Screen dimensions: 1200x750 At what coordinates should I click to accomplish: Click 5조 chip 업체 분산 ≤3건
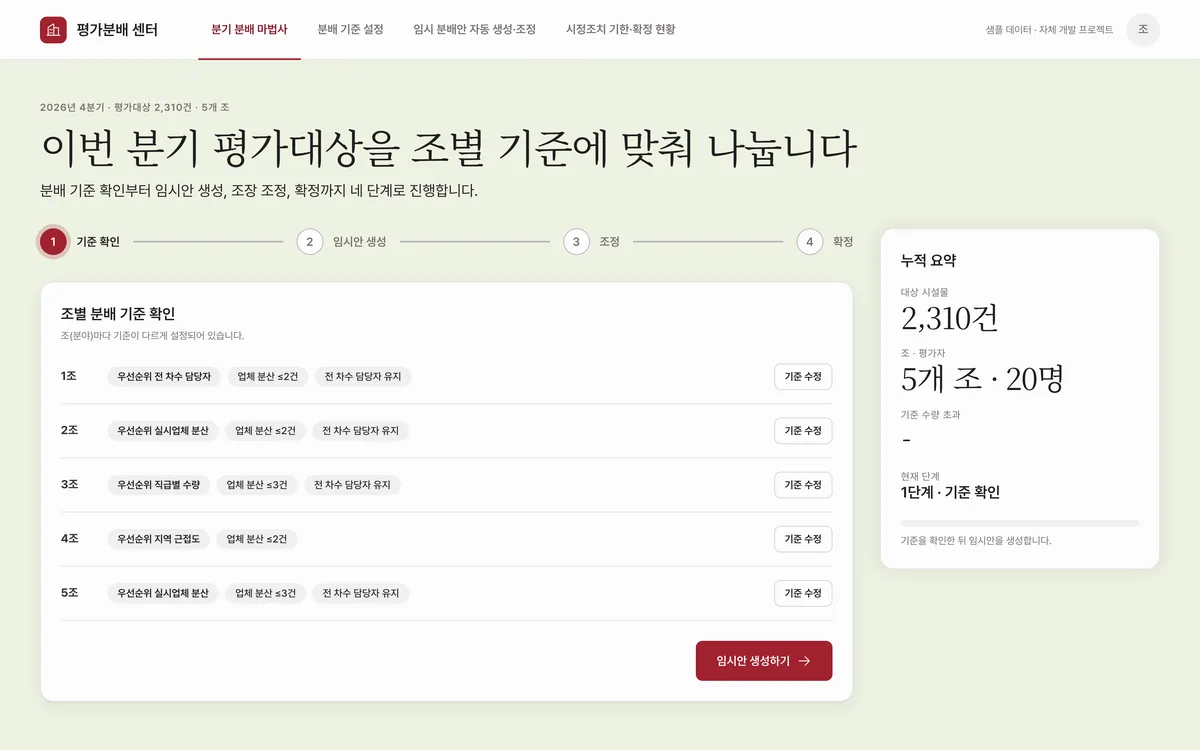click(265, 593)
